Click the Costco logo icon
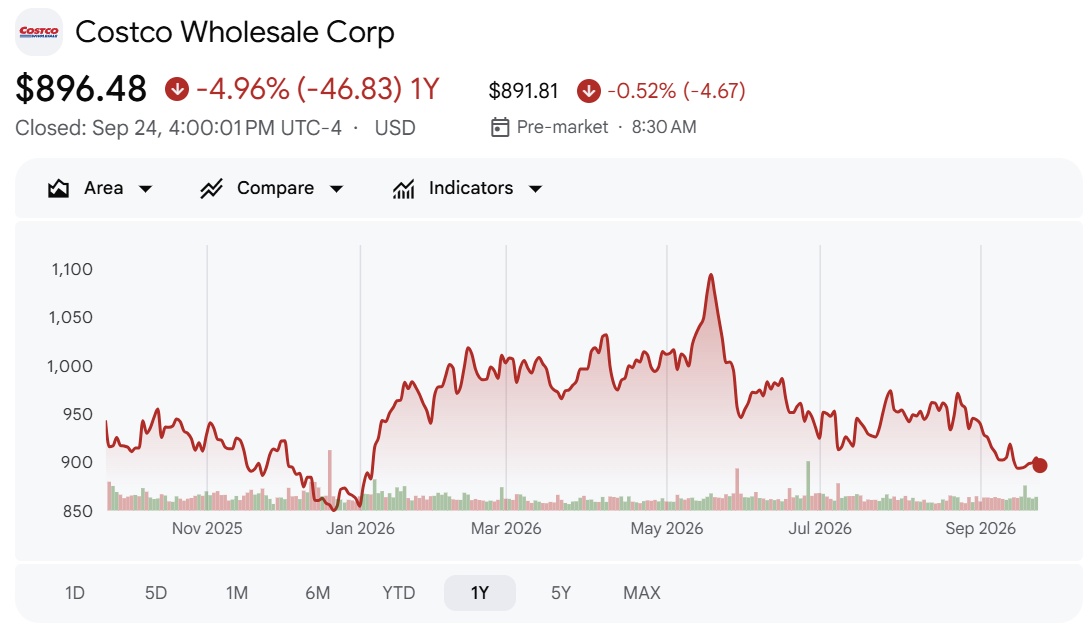Image resolution: width=1090 pixels, height=631 pixels. (x=39, y=32)
